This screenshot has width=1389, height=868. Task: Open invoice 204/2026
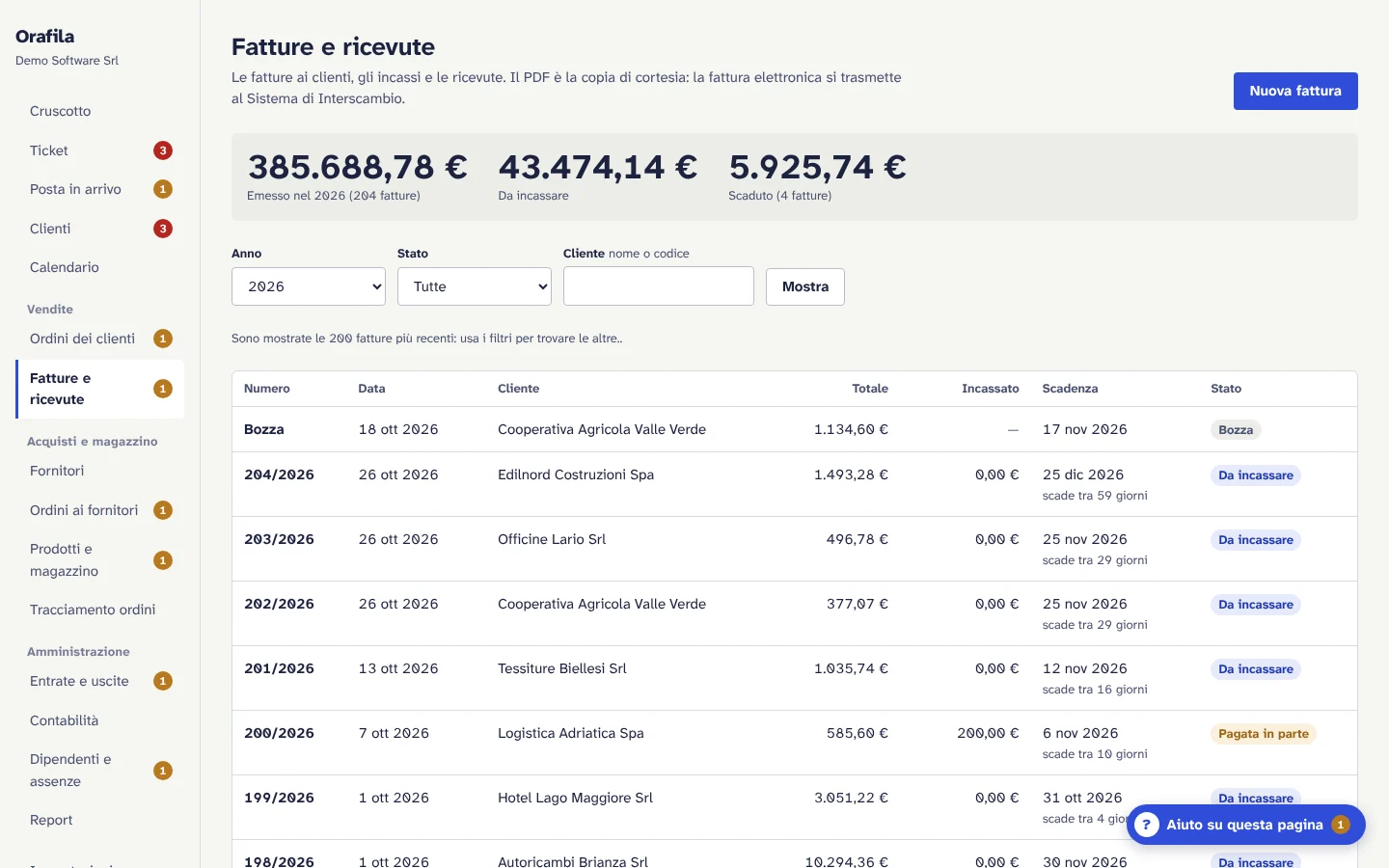tap(279, 475)
